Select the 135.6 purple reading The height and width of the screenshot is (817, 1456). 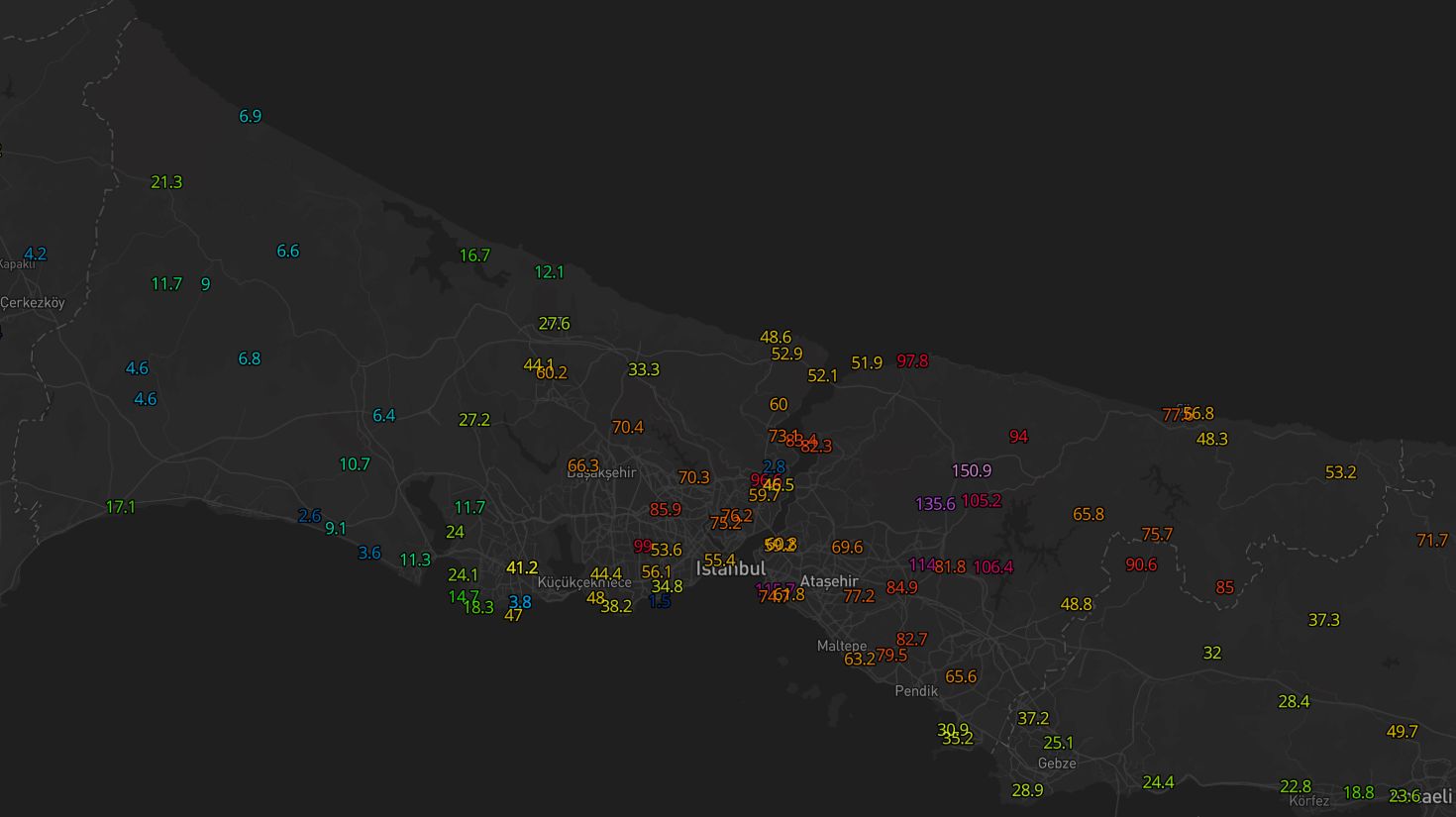point(934,504)
